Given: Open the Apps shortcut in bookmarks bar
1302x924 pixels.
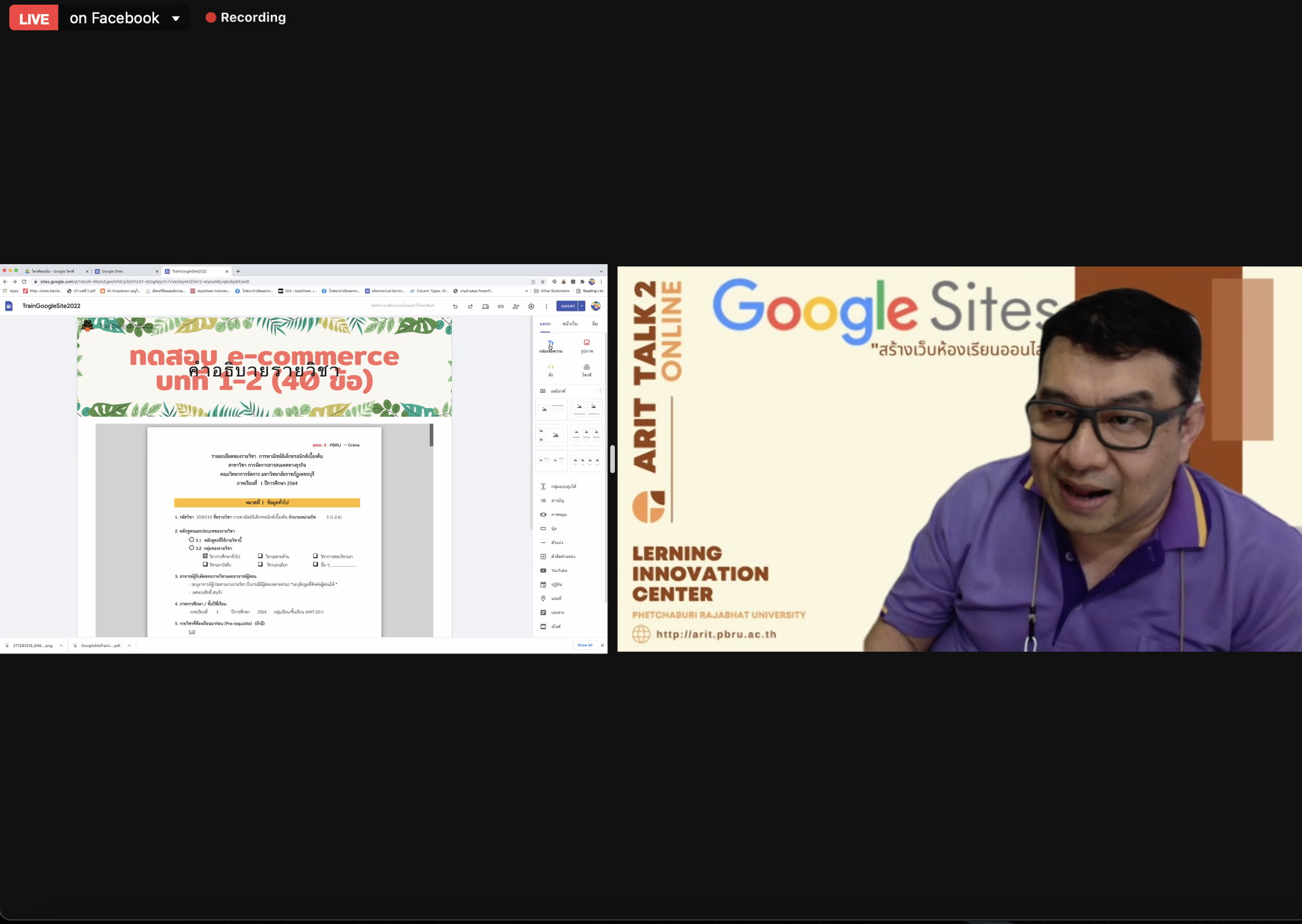Looking at the screenshot, I should coord(11,291).
